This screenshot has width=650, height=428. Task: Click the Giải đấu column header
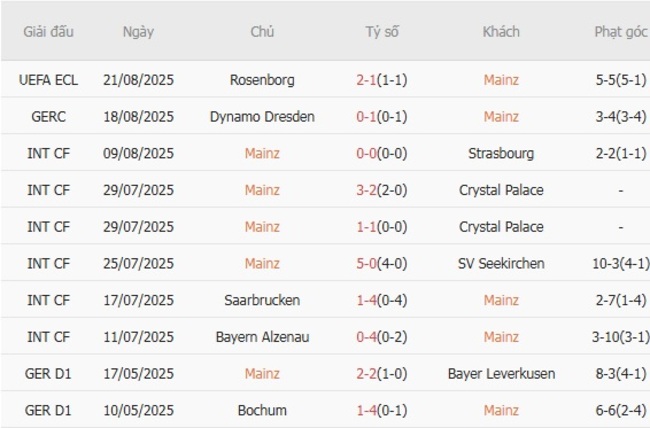click(x=49, y=31)
